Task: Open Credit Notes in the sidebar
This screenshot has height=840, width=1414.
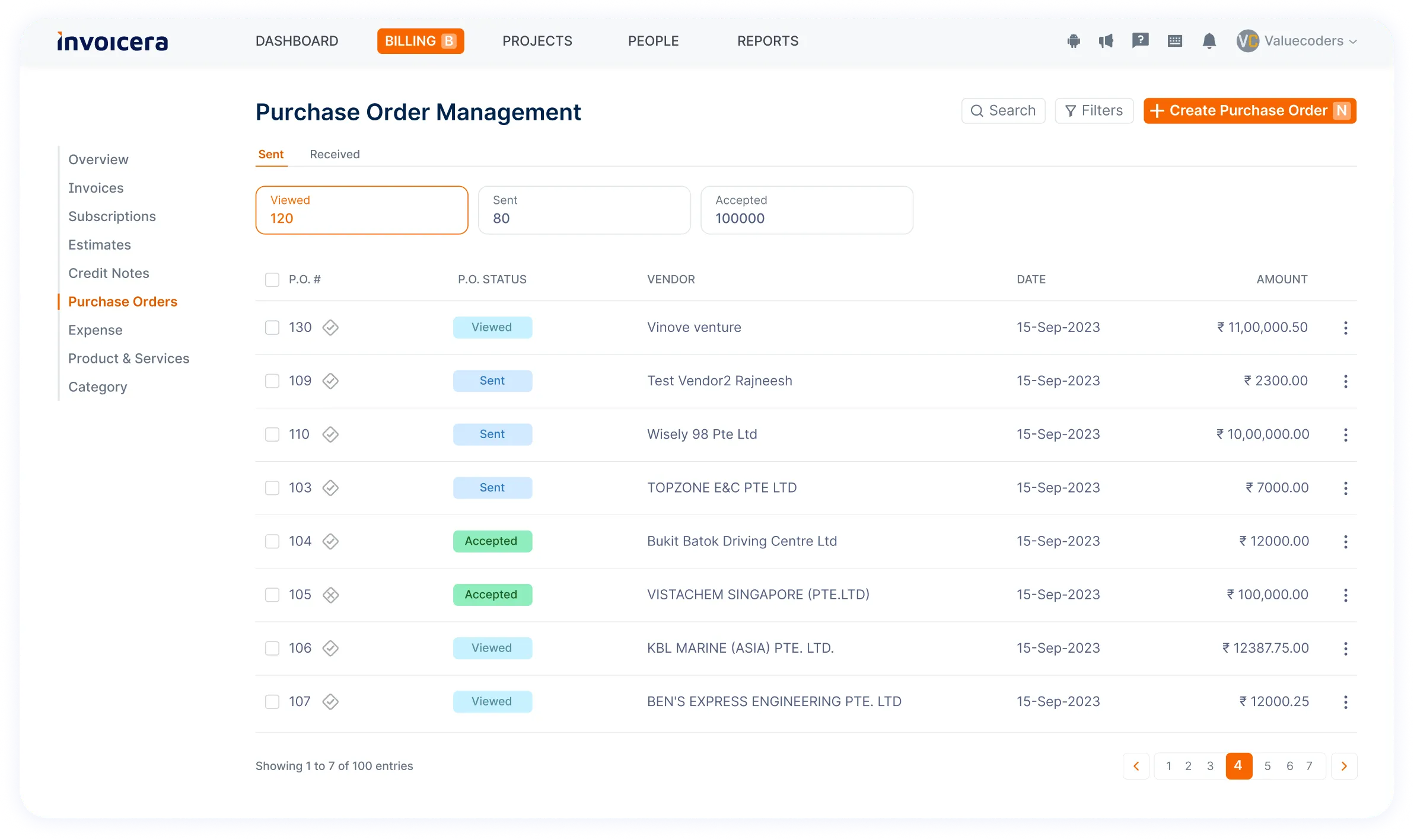Action: coord(109,273)
